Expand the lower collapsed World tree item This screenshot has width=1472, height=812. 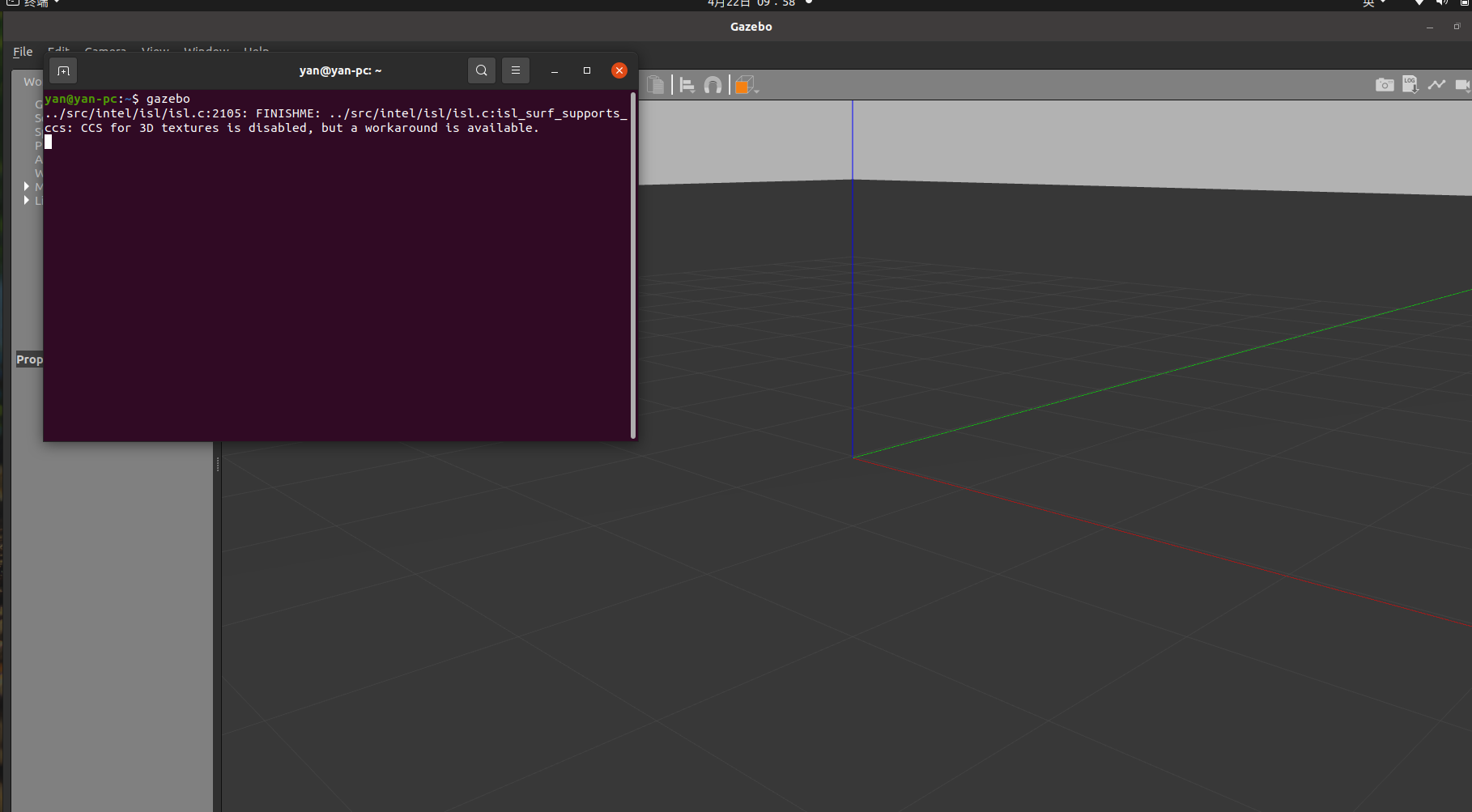[27, 200]
